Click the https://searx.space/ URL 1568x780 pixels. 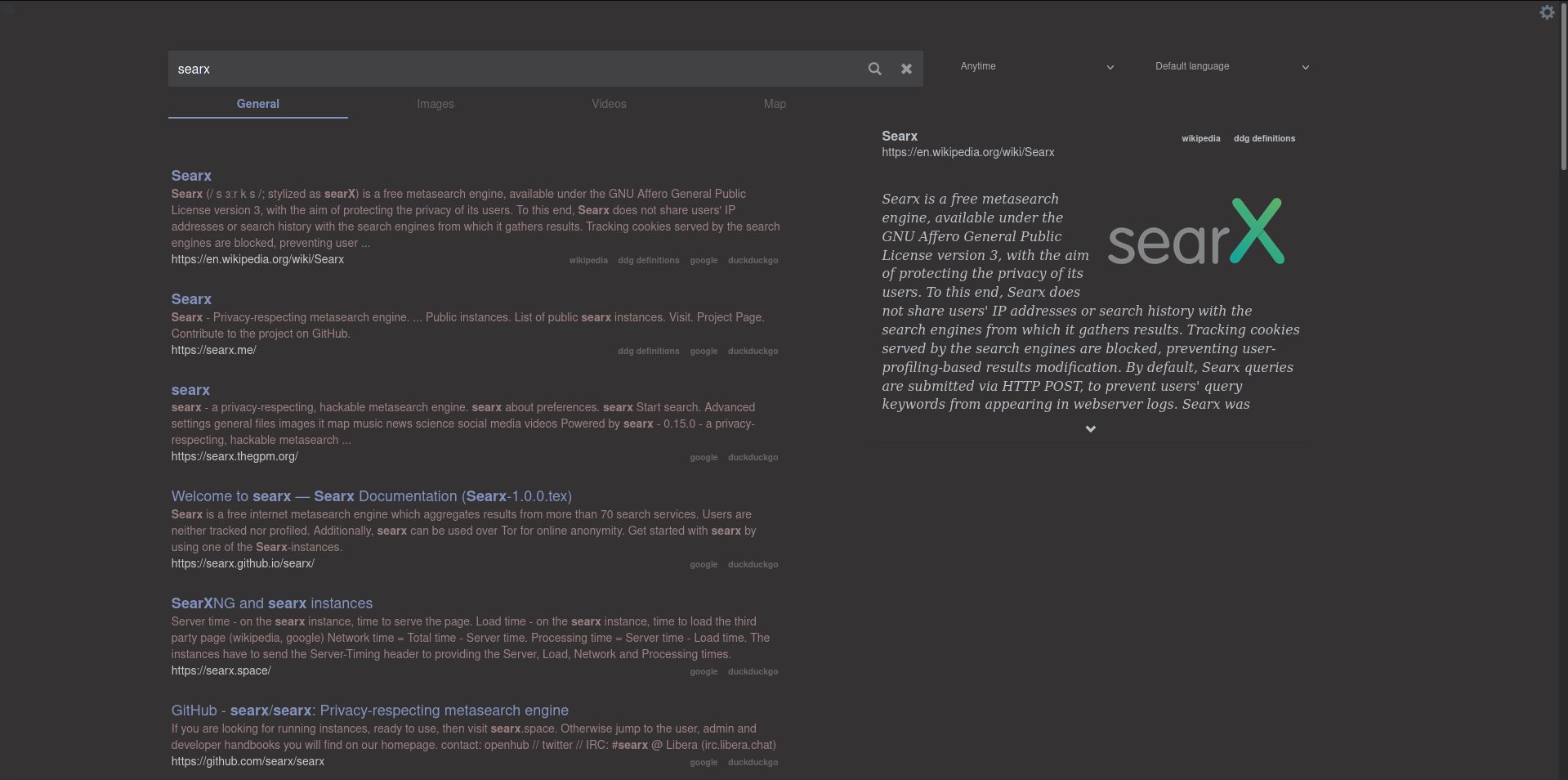221,670
